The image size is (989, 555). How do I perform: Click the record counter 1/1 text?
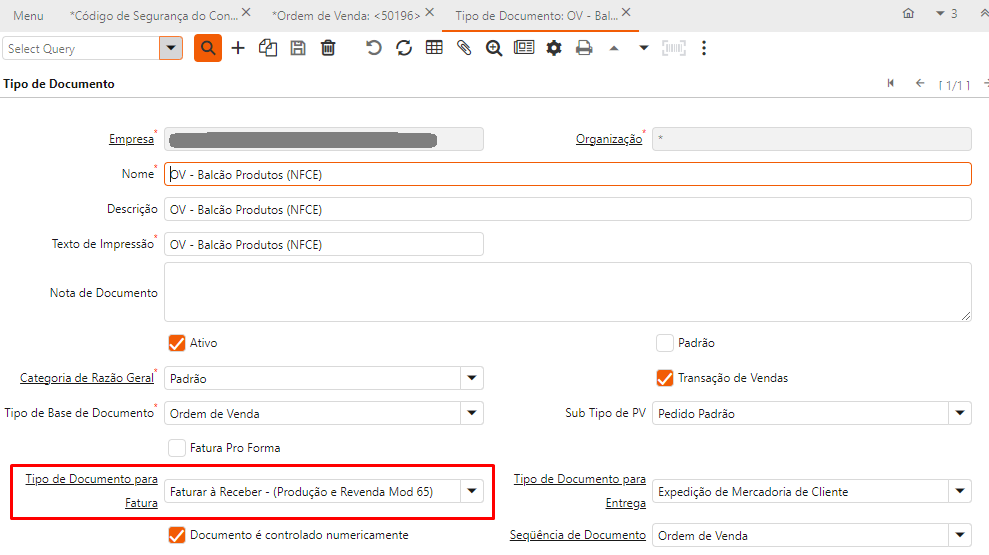click(x=954, y=85)
